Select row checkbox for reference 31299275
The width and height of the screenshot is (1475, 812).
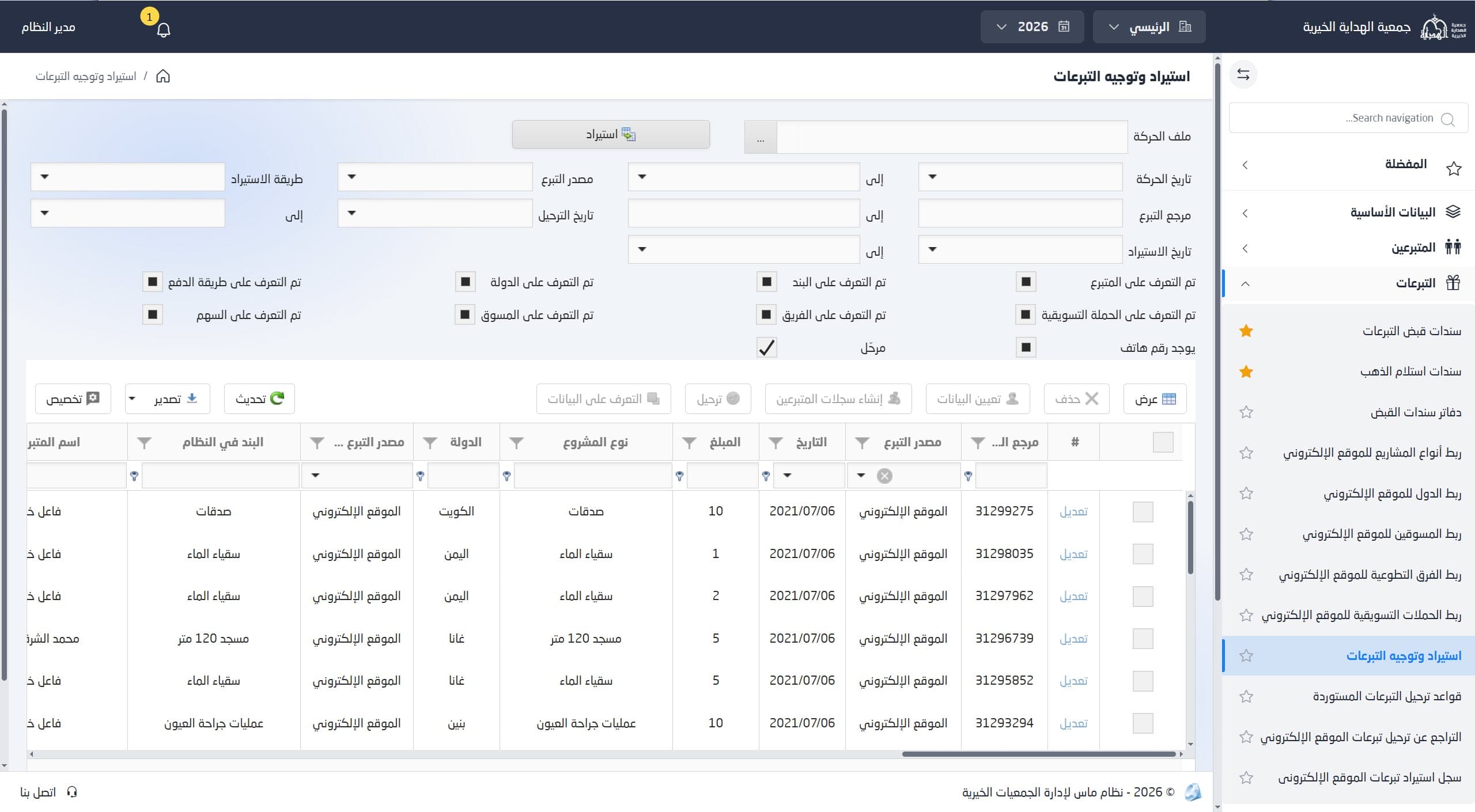(1143, 511)
